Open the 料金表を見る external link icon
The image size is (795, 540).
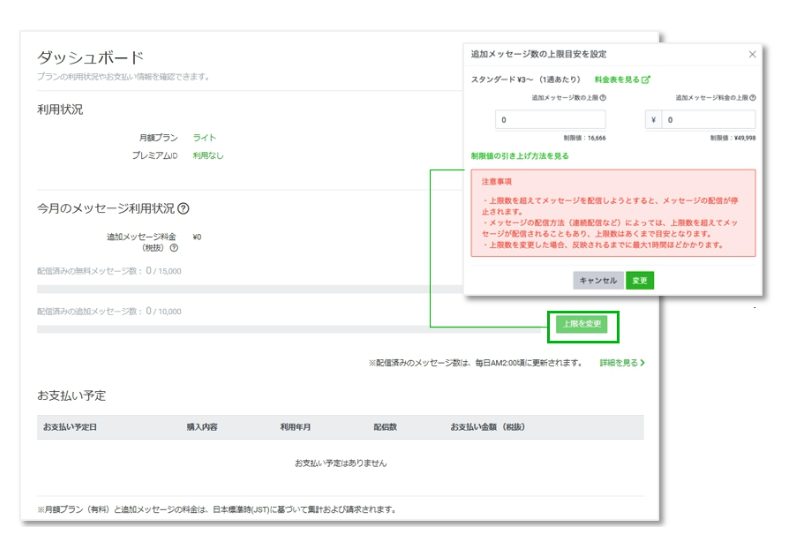[x=646, y=79]
